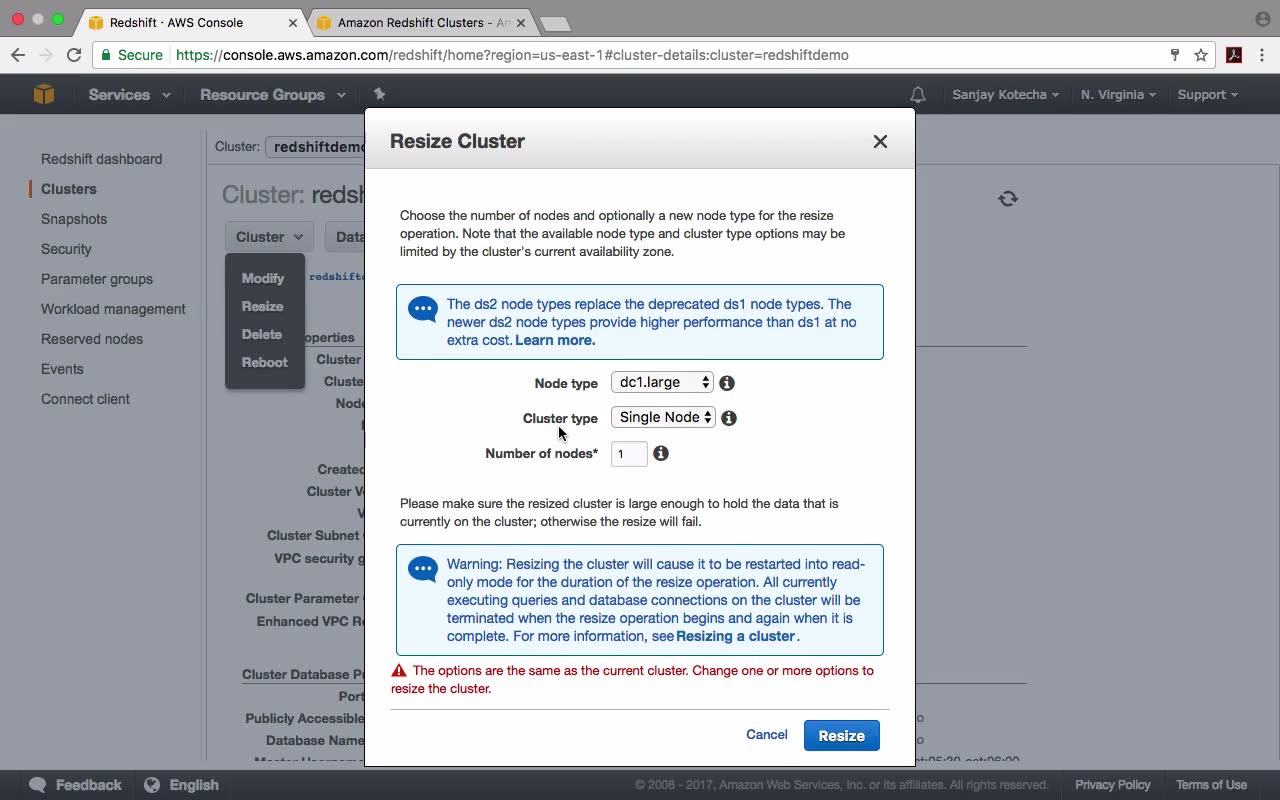Close the Amazon Redshift Clusters tab
This screenshot has width=1280, height=800.
[x=523, y=22]
